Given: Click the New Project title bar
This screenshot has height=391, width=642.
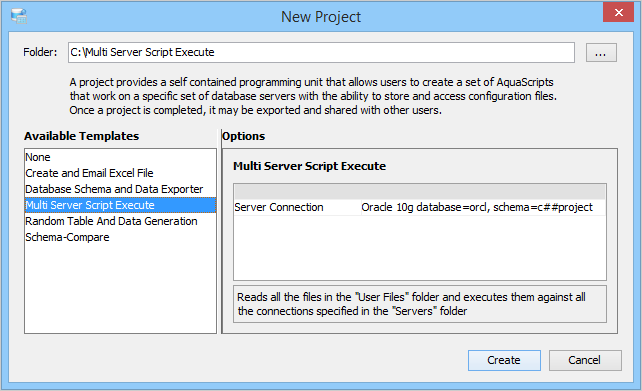Looking at the screenshot, I should coord(321,17).
